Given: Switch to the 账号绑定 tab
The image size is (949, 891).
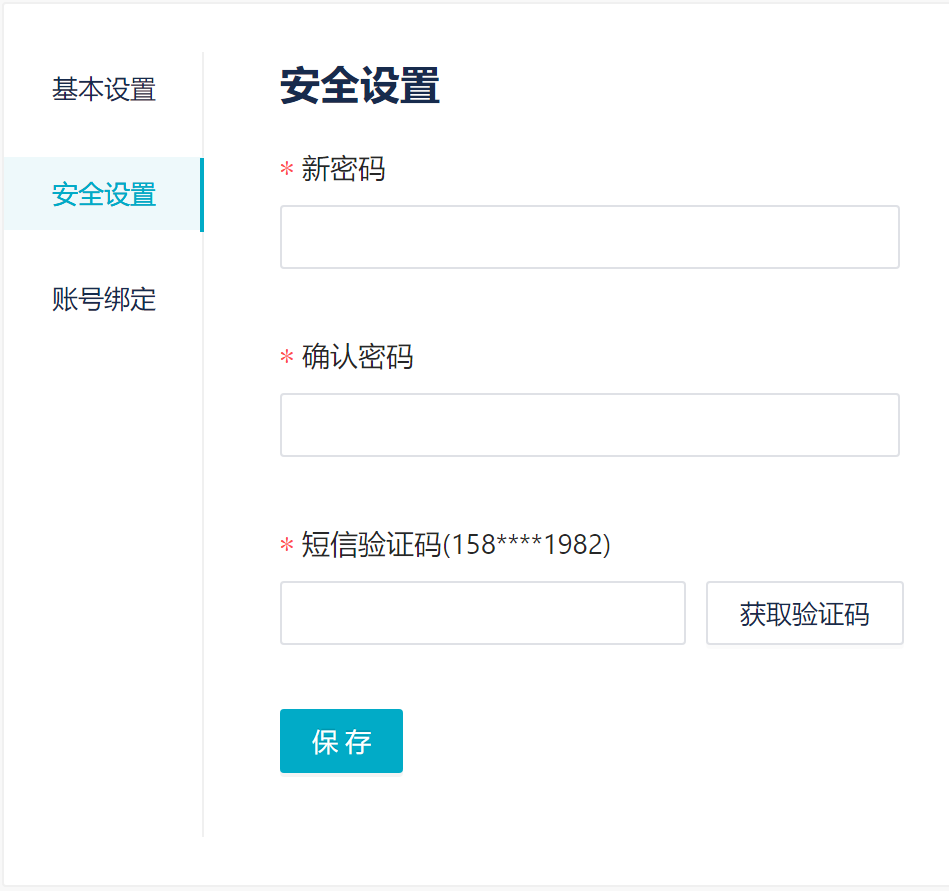Looking at the screenshot, I should point(104,299).
